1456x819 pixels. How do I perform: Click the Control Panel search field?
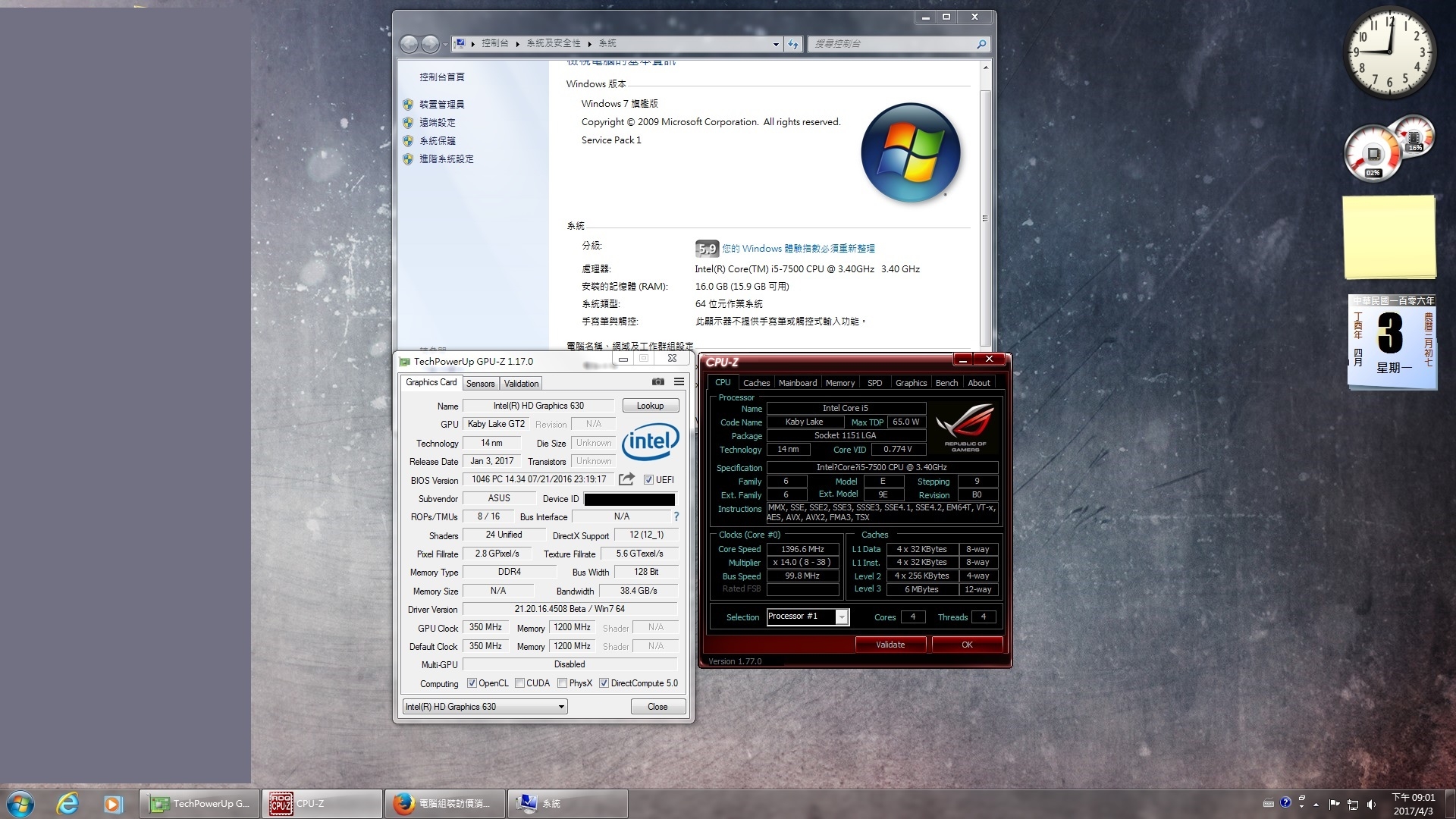899,44
